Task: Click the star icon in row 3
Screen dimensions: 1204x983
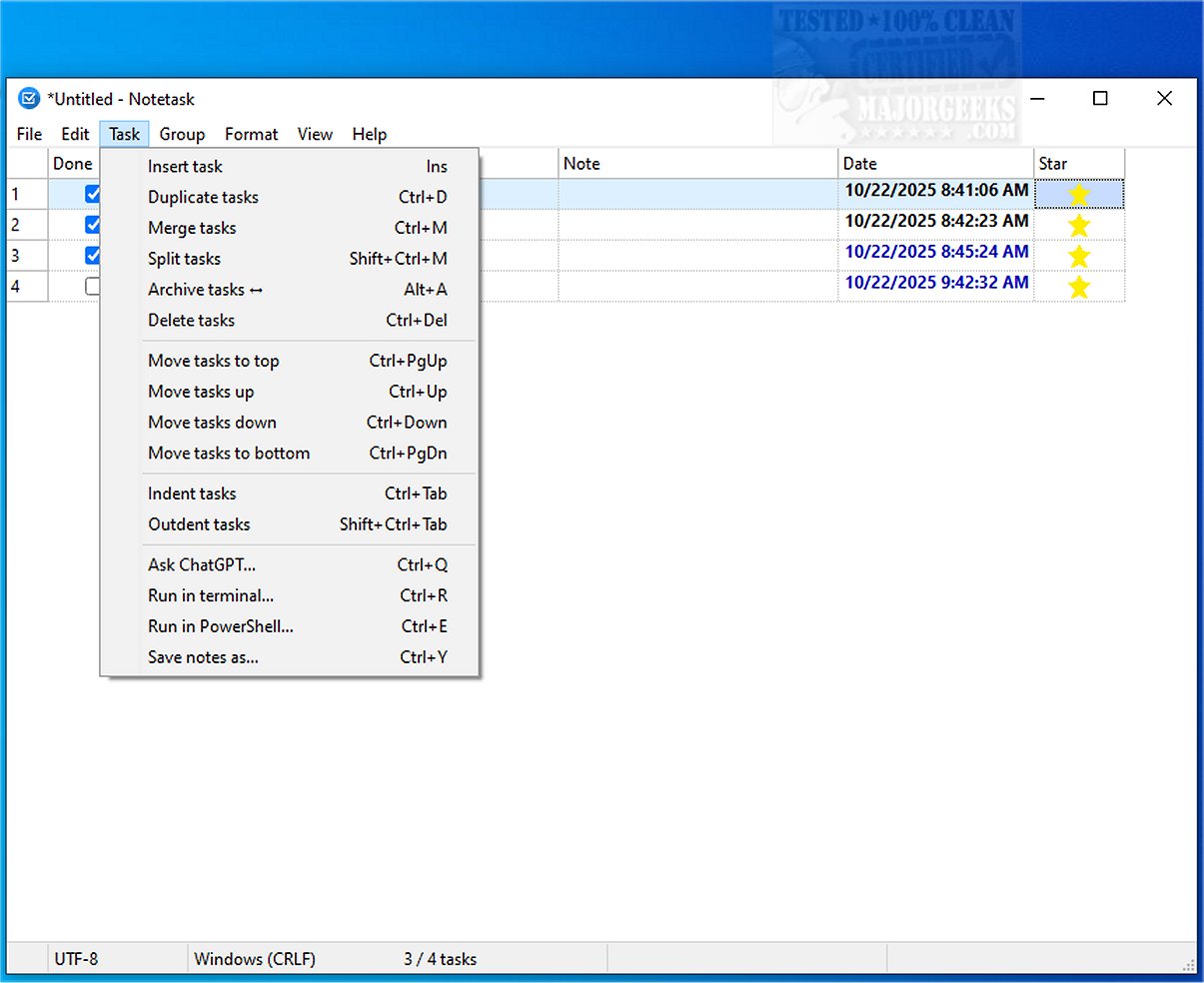Action: click(x=1078, y=257)
